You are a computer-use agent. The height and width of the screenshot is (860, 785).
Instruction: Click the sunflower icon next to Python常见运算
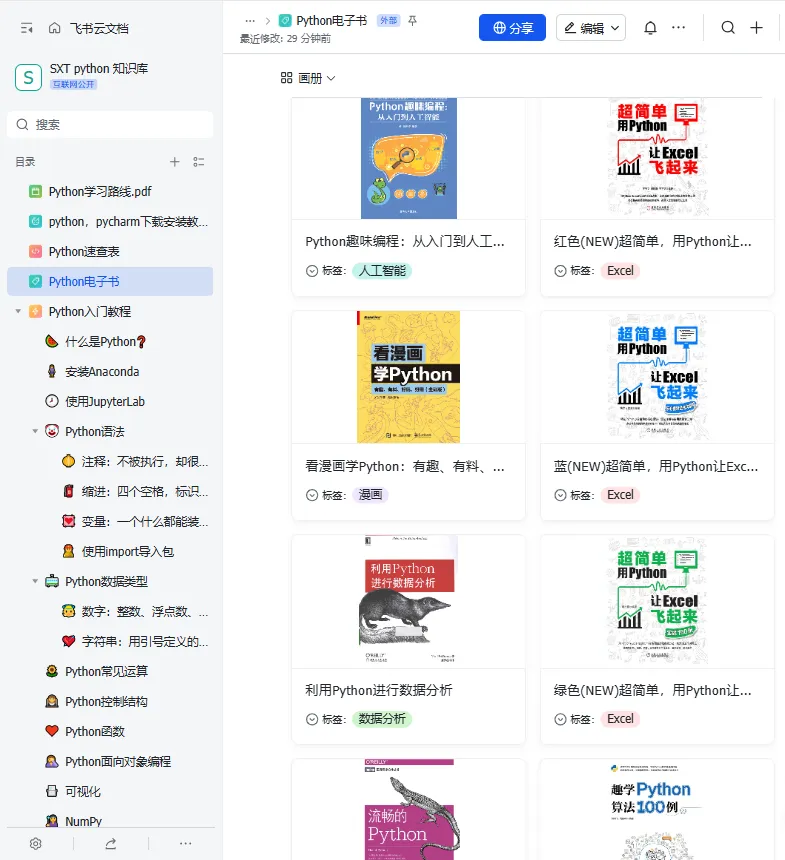click(52, 671)
